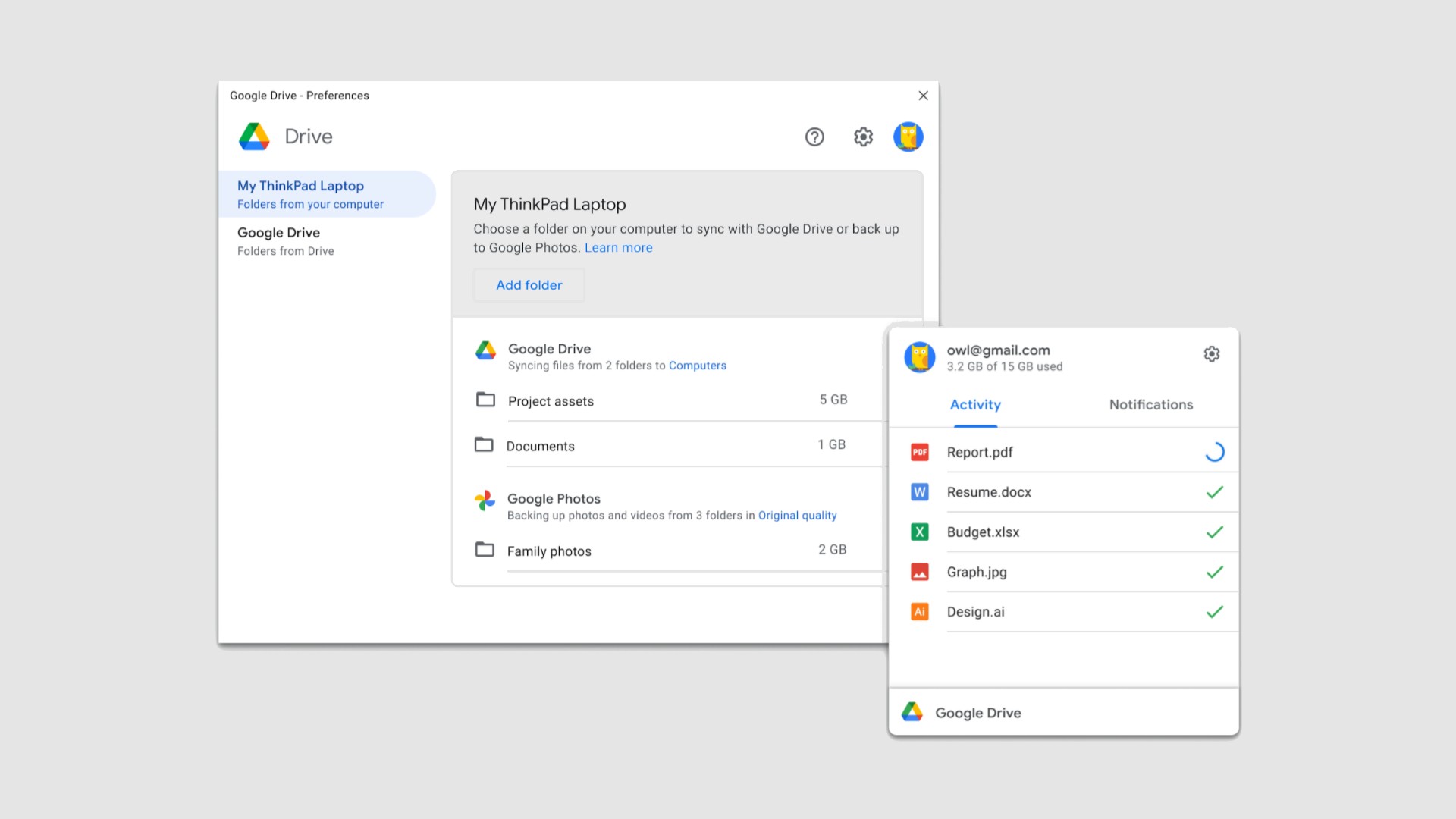The height and width of the screenshot is (819, 1456).
Task: Click Google Photos pinwheel icon
Action: (485, 500)
